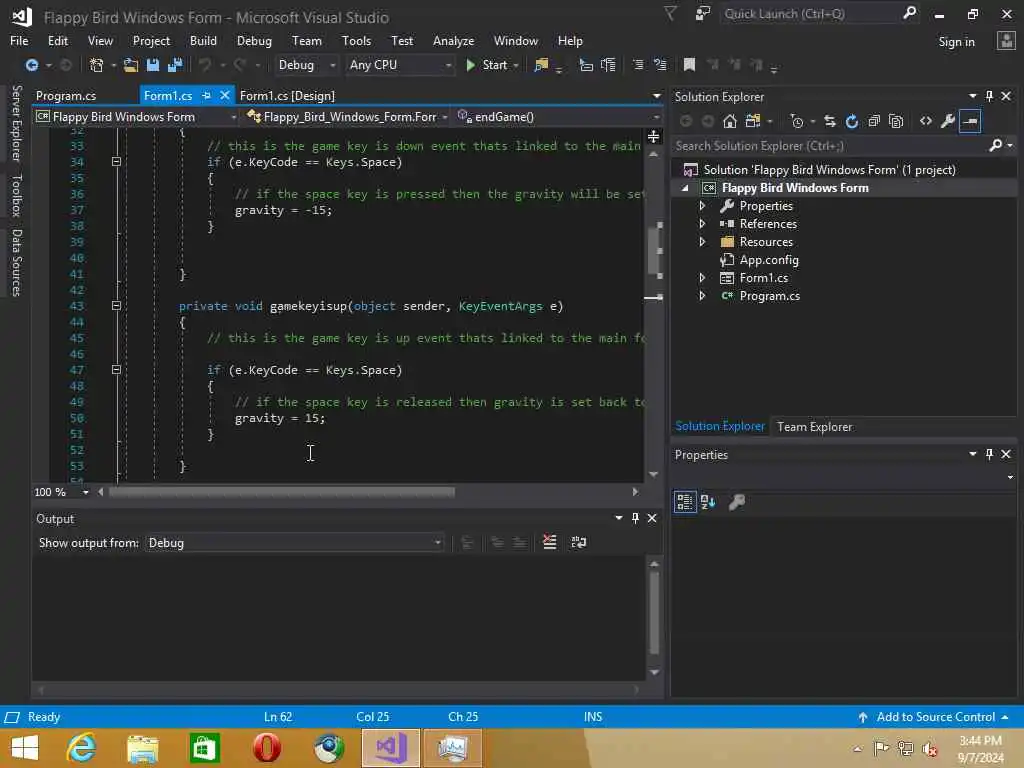Viewport: 1024px width, 768px height.
Task: Click the Output panel vertical scrollbar thumb
Action: click(x=654, y=614)
